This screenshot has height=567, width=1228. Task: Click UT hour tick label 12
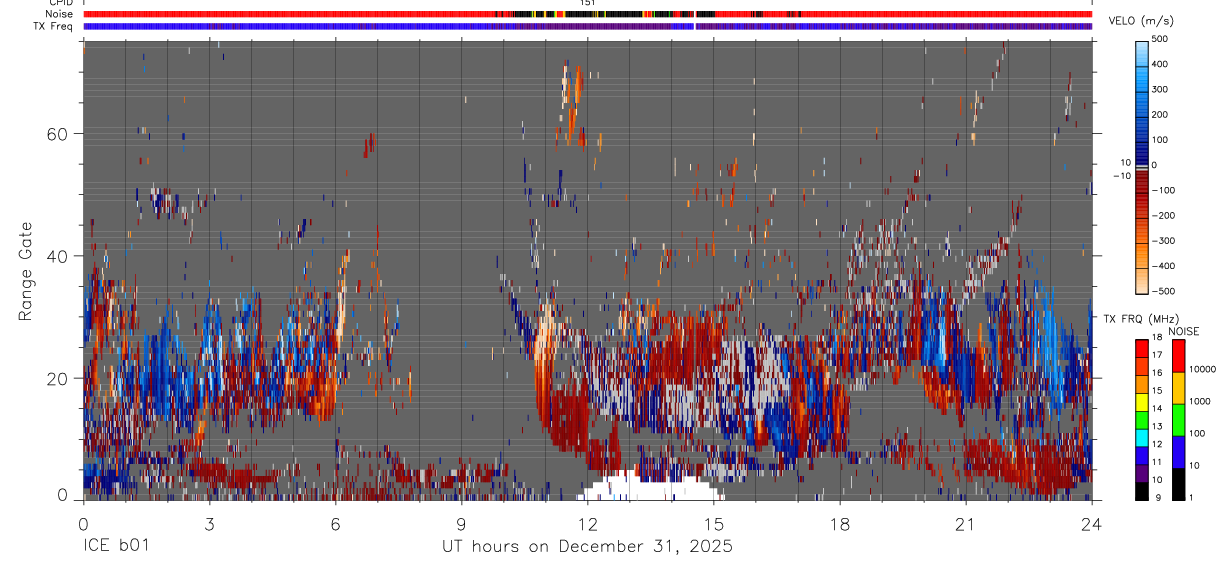tap(588, 523)
